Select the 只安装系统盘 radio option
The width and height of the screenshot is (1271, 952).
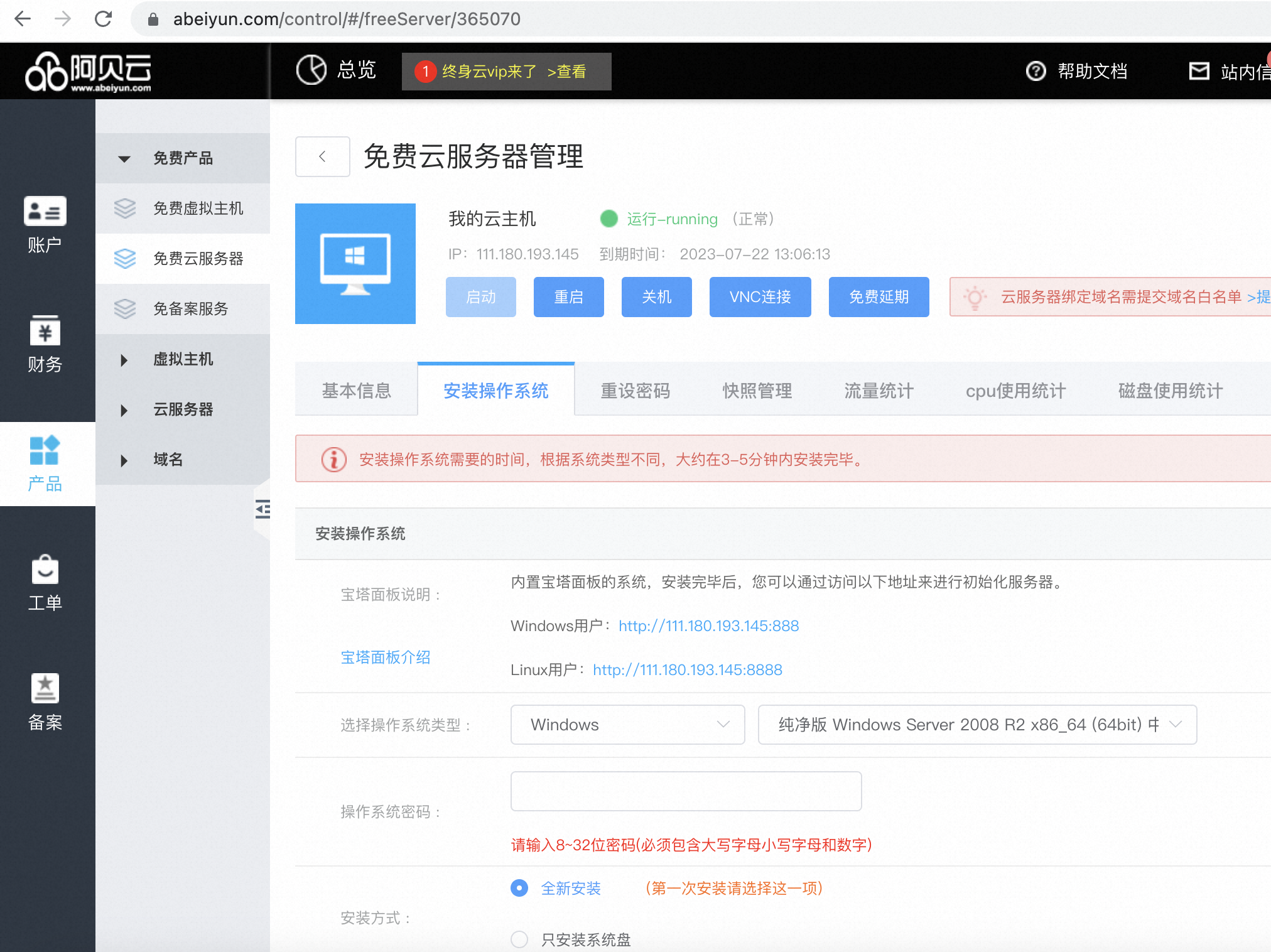pos(519,939)
